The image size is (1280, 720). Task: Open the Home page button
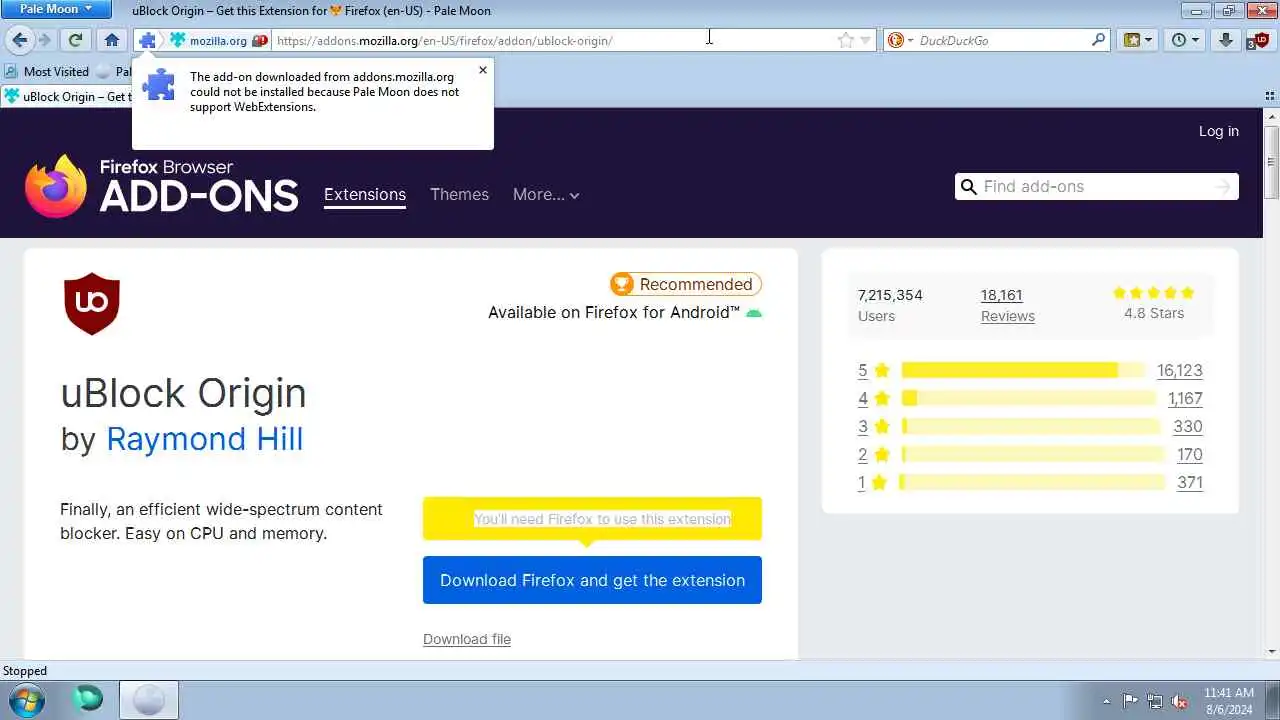[112, 40]
